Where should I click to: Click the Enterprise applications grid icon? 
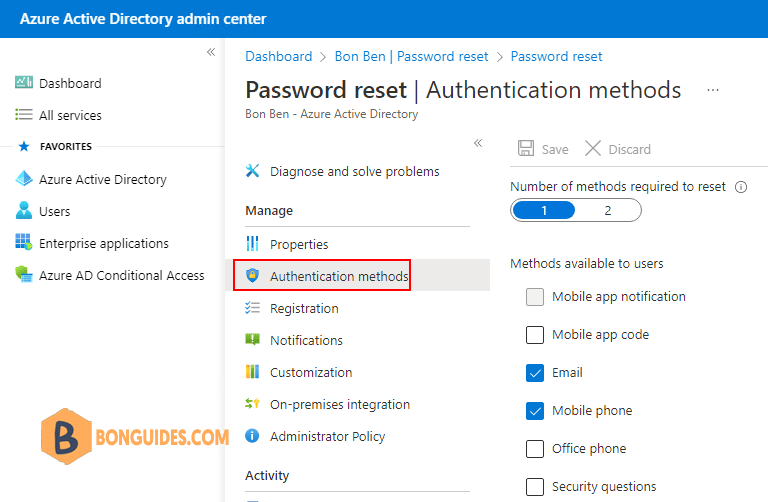(x=24, y=242)
